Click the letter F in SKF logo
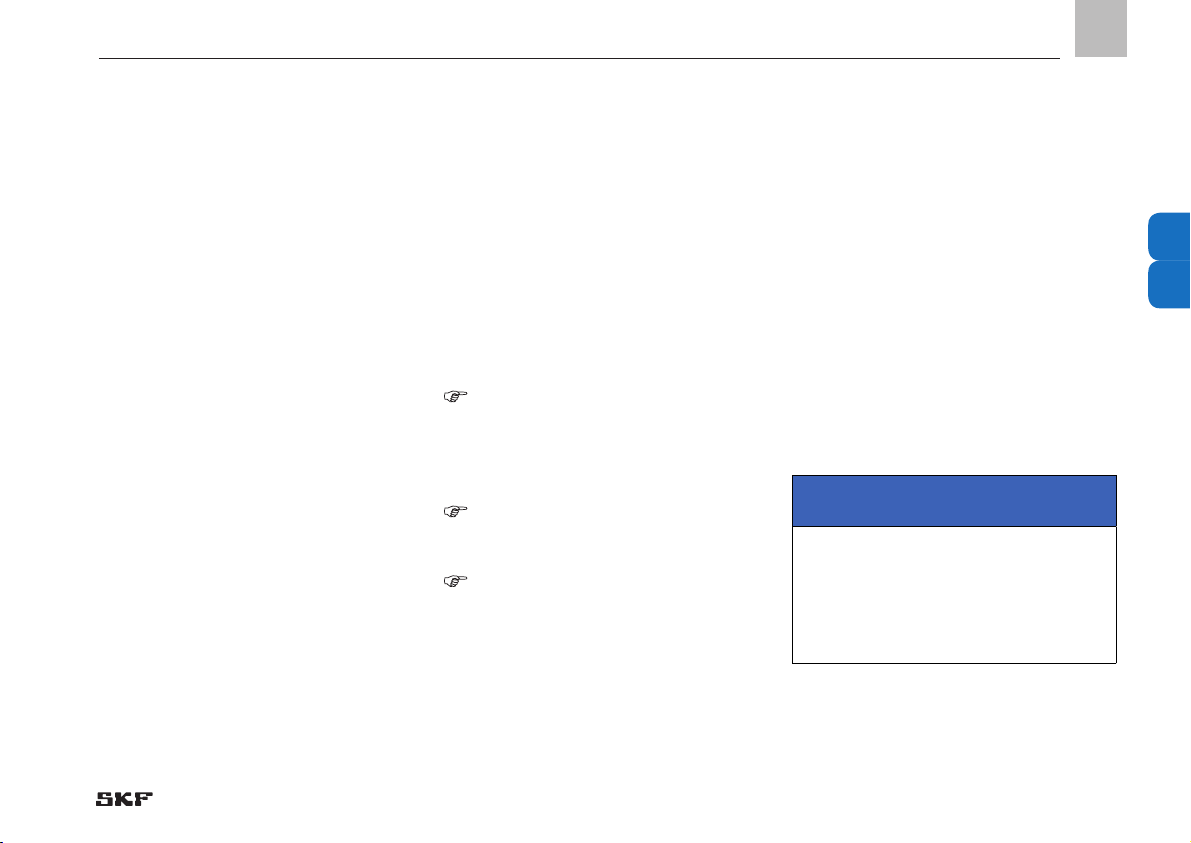1191x843 pixels. pos(144,799)
